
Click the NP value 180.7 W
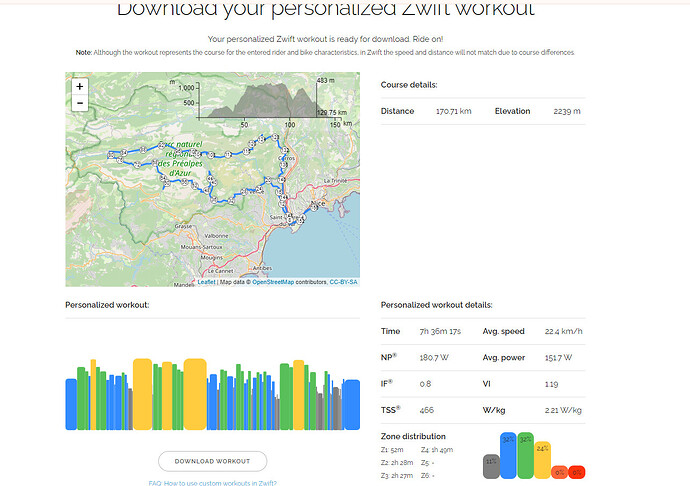point(434,357)
